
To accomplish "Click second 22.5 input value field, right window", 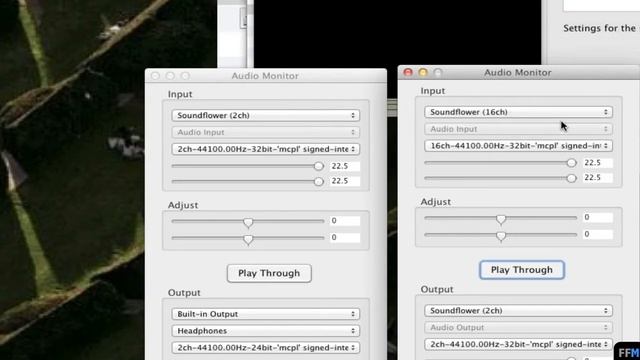I will 598,178.
